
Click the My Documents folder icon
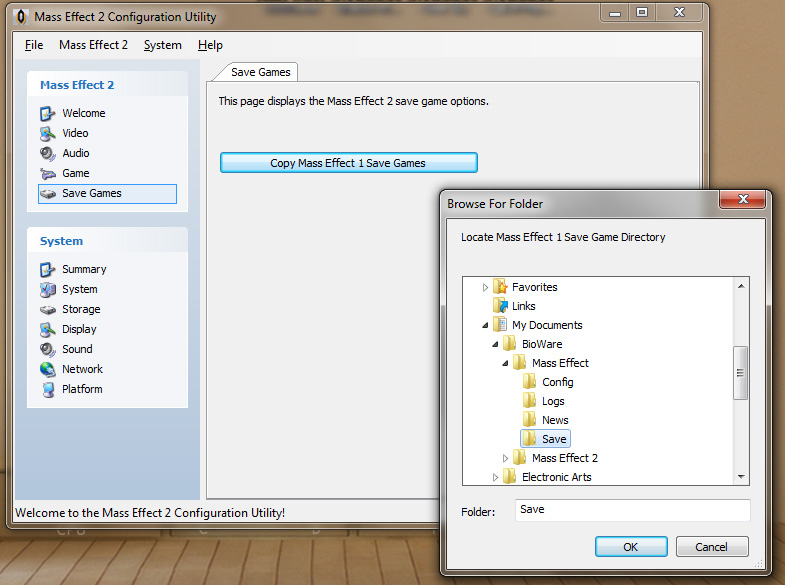(500, 325)
